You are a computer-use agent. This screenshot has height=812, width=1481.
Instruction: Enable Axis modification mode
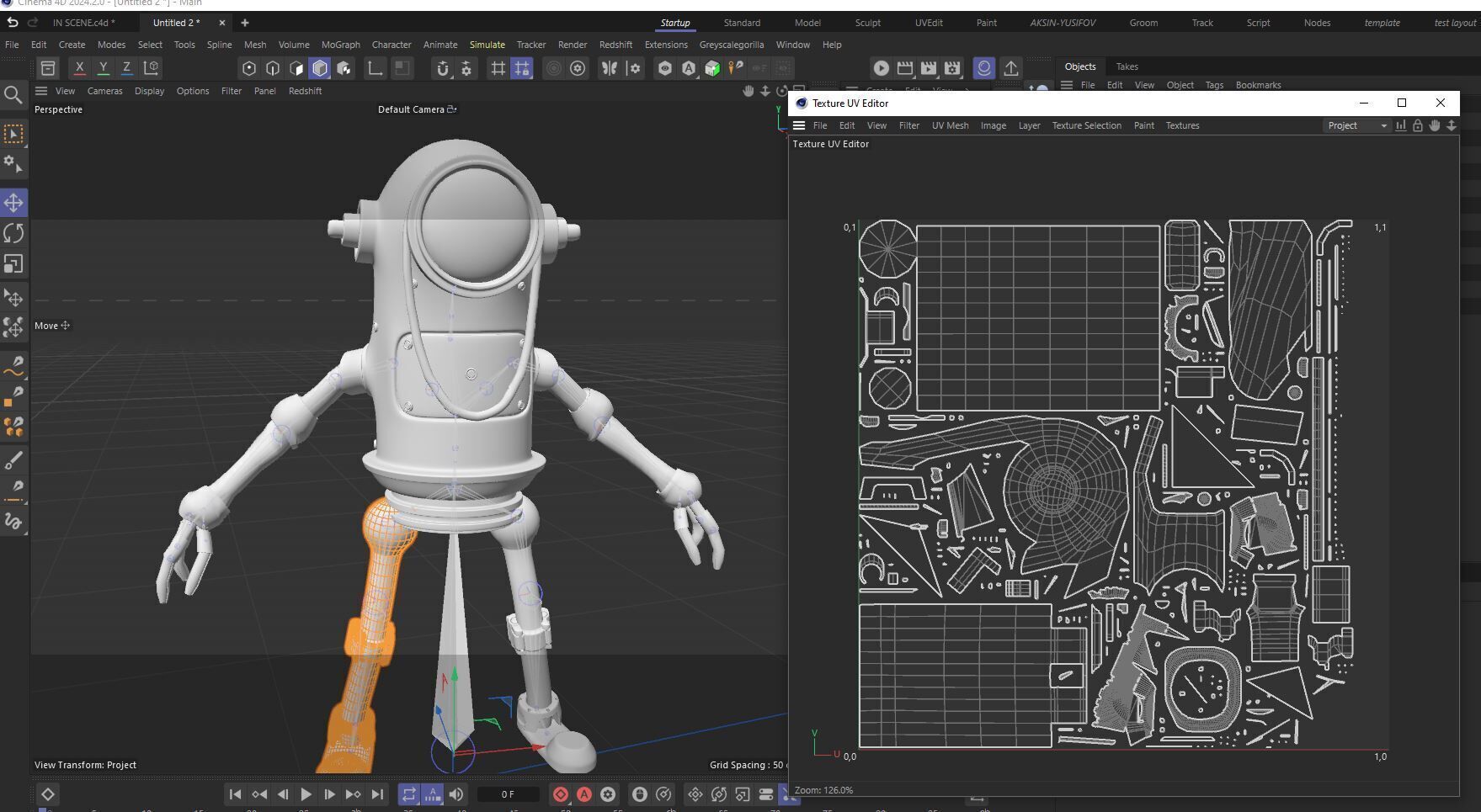[376, 68]
